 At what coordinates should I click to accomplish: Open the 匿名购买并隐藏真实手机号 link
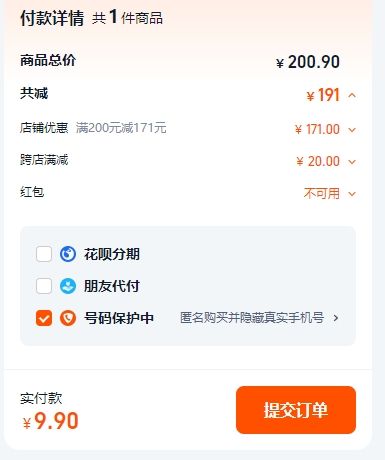(x=252, y=318)
